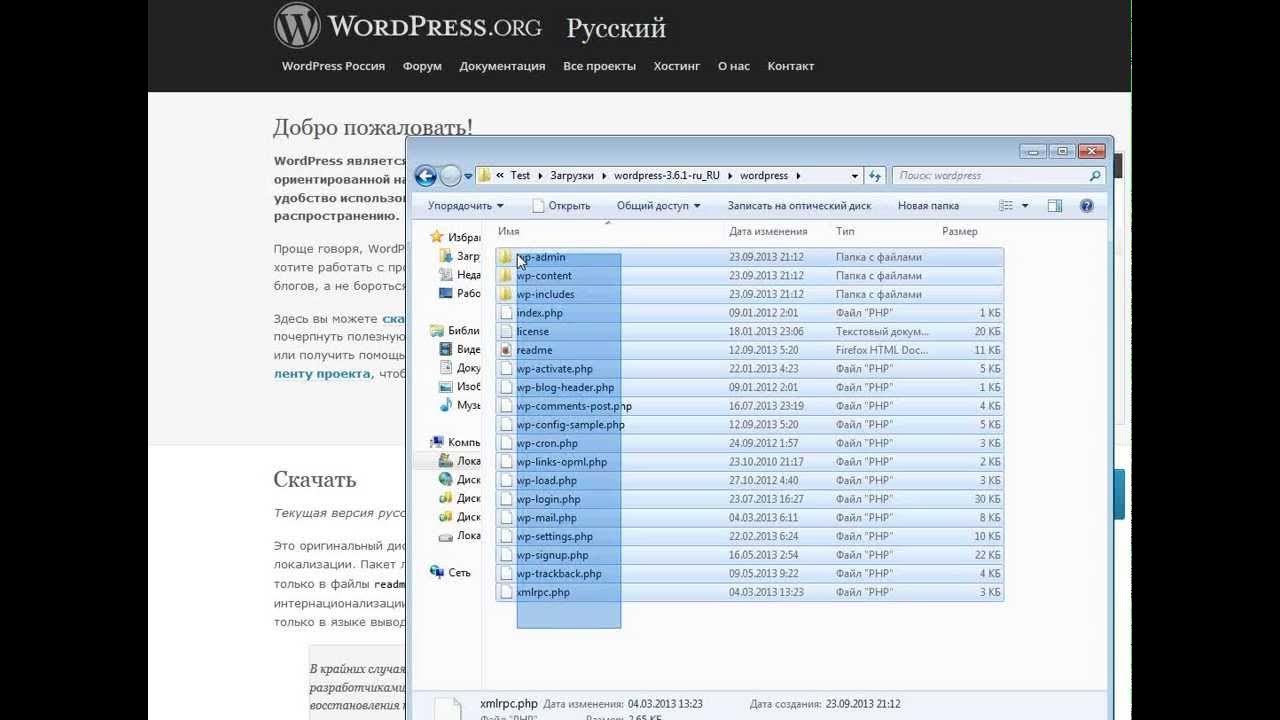The image size is (1280, 720).
Task: Open the Форум menu on WordPress site
Action: tap(422, 66)
